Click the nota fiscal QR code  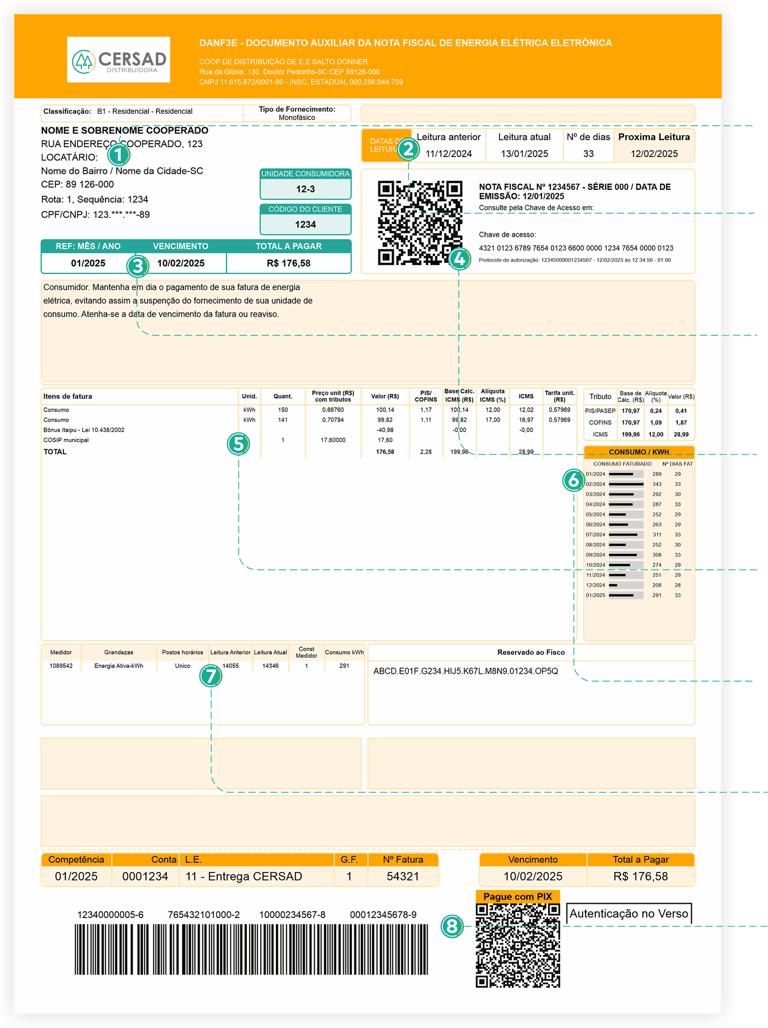tap(420, 223)
